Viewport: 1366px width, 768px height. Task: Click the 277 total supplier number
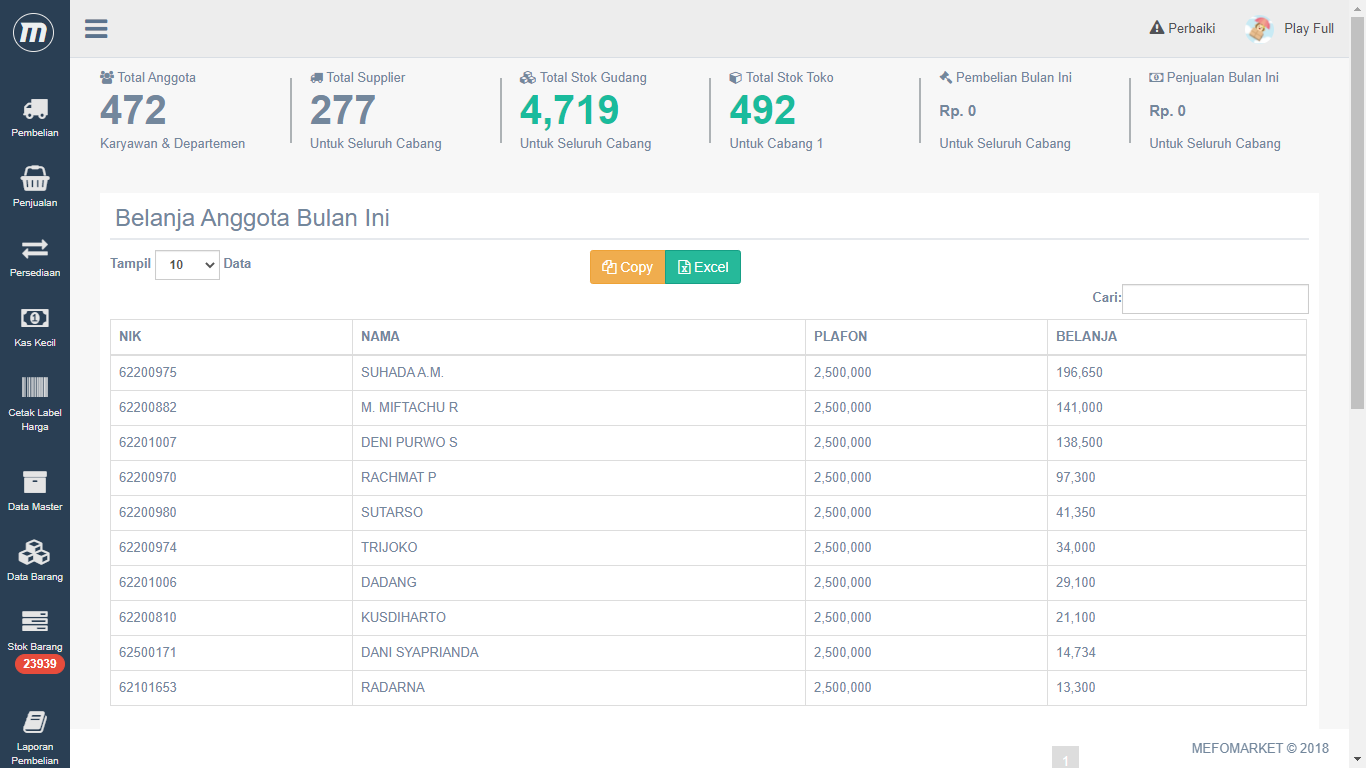coord(343,110)
